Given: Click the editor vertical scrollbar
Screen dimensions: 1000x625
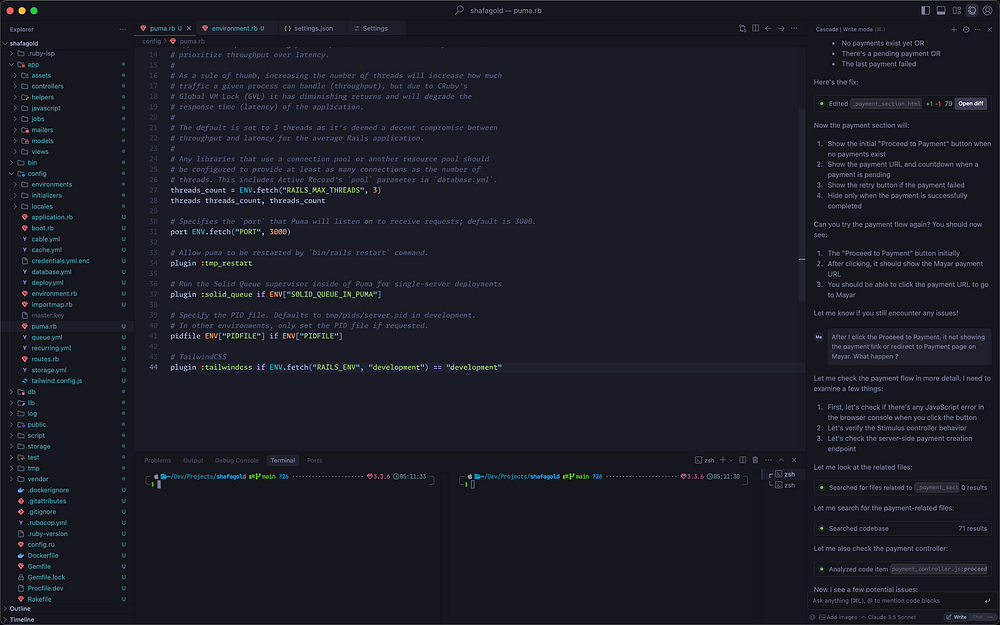Looking at the screenshot, I should coord(802,204).
